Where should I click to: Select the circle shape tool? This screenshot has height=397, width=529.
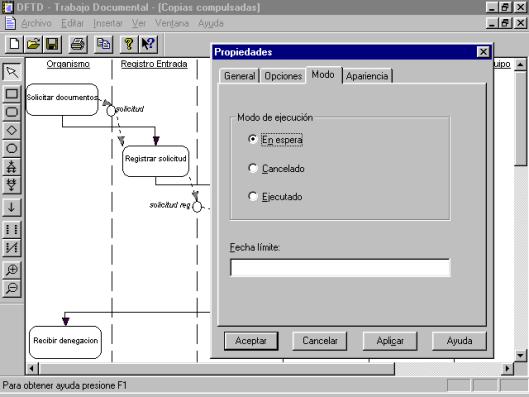click(x=12, y=148)
